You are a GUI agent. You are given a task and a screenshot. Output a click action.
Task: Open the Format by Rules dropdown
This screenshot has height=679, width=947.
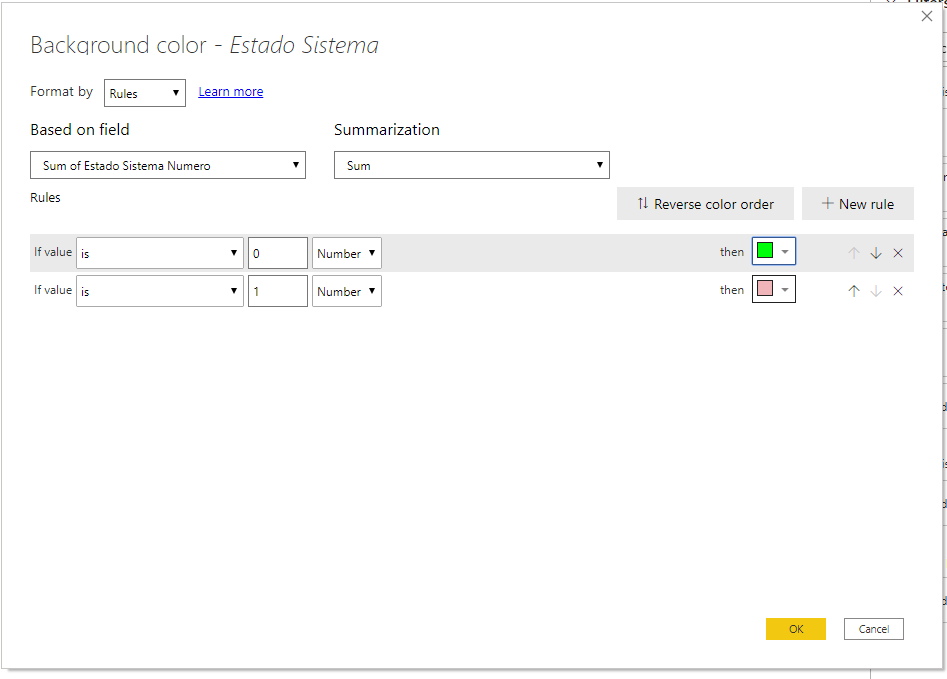point(145,93)
